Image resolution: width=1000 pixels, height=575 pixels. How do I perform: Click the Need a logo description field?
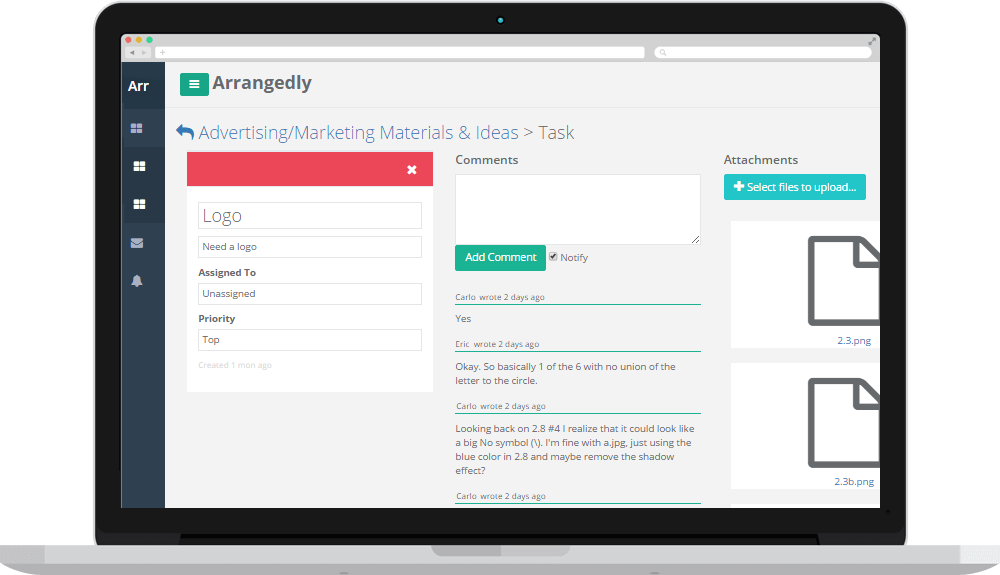point(310,247)
